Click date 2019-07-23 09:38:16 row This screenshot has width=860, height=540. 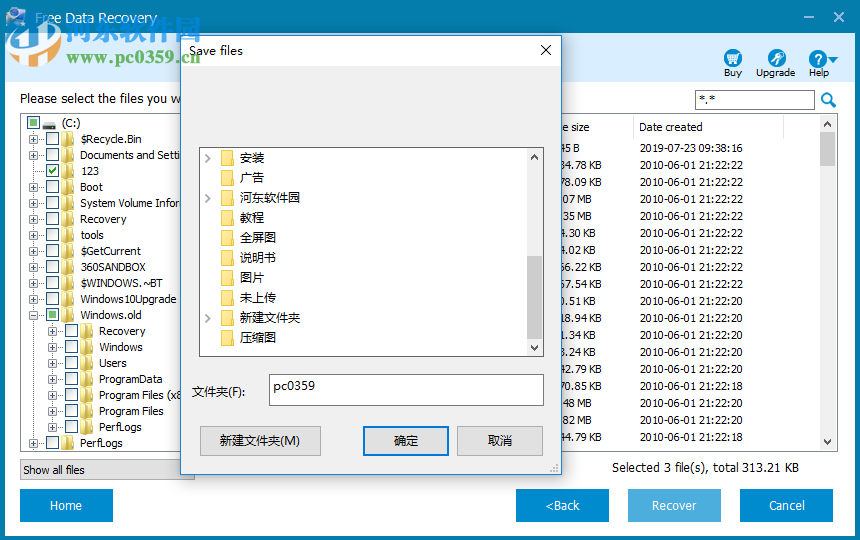click(x=691, y=148)
